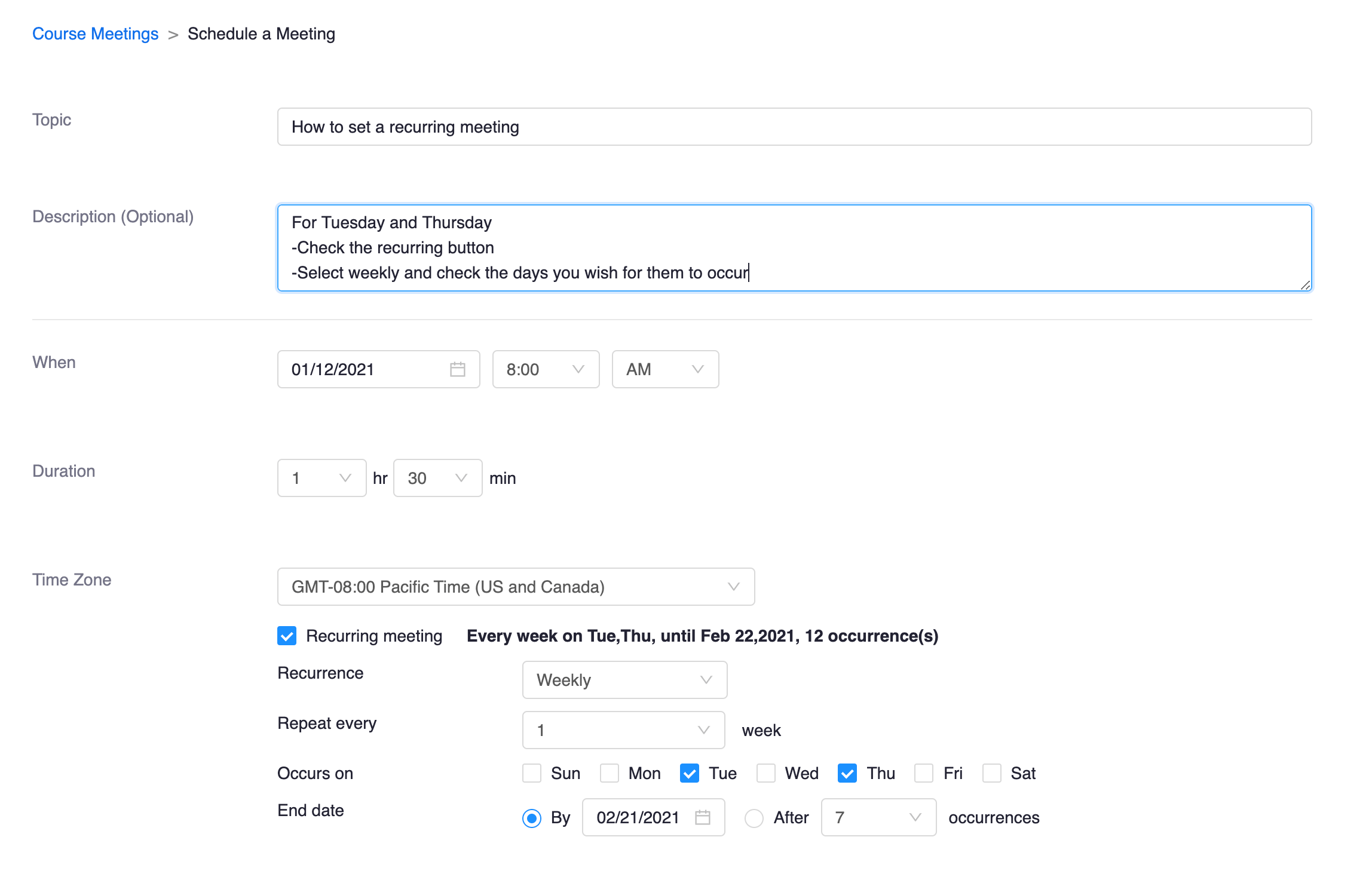Uncheck the Tue day checkbox
The height and width of the screenshot is (883, 1372).
pos(690,773)
